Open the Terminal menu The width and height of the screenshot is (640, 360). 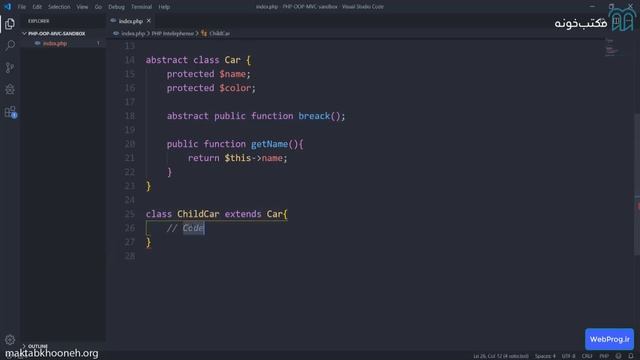click(x=141, y=7)
